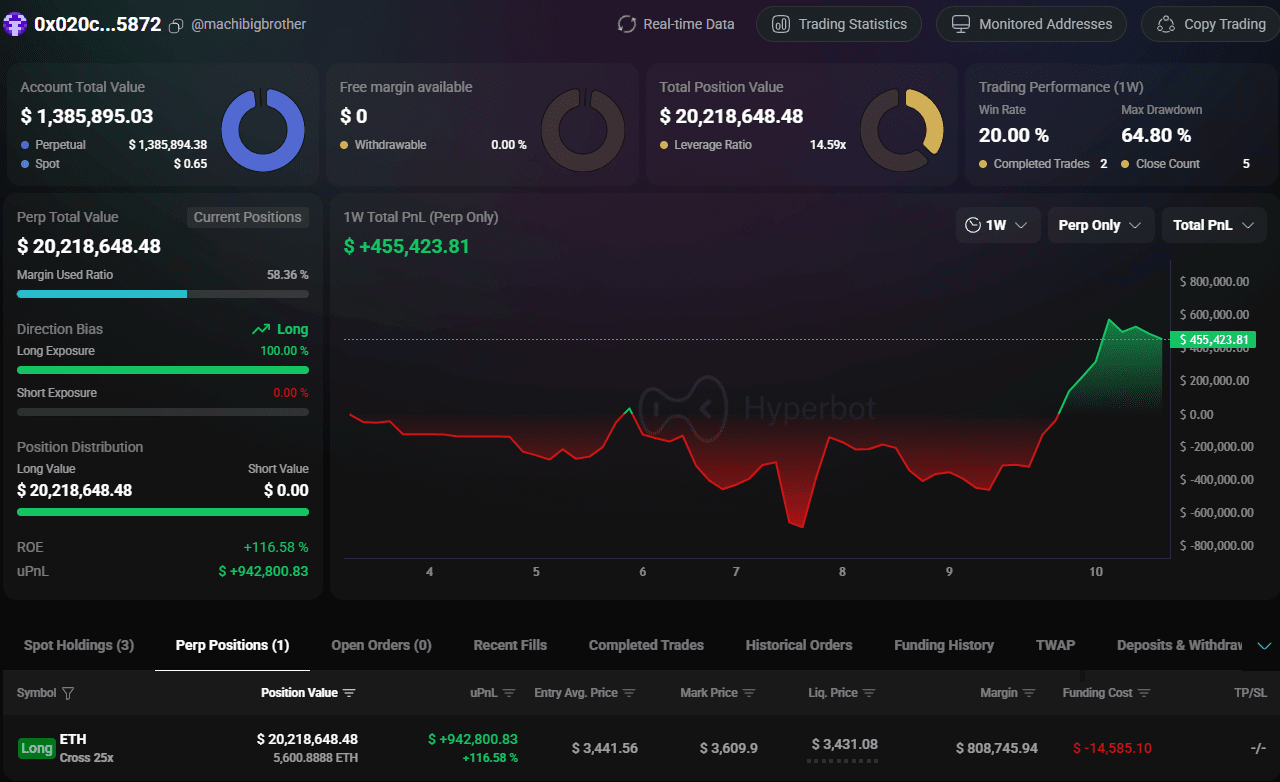The height and width of the screenshot is (782, 1280).
Task: Open the Completed Trades tab
Action: 646,645
